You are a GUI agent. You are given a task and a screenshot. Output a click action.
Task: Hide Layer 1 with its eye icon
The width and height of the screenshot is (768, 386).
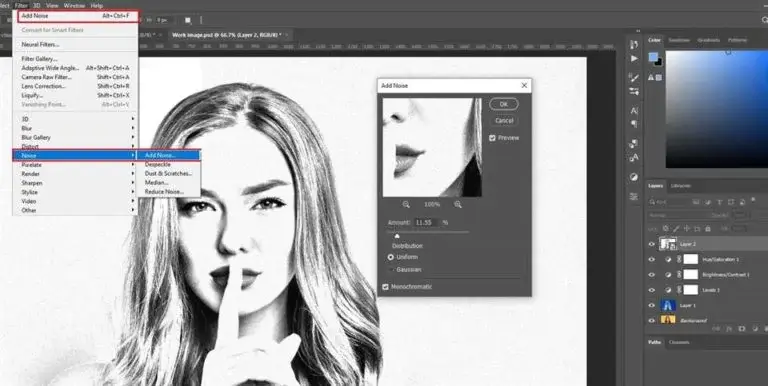651,305
